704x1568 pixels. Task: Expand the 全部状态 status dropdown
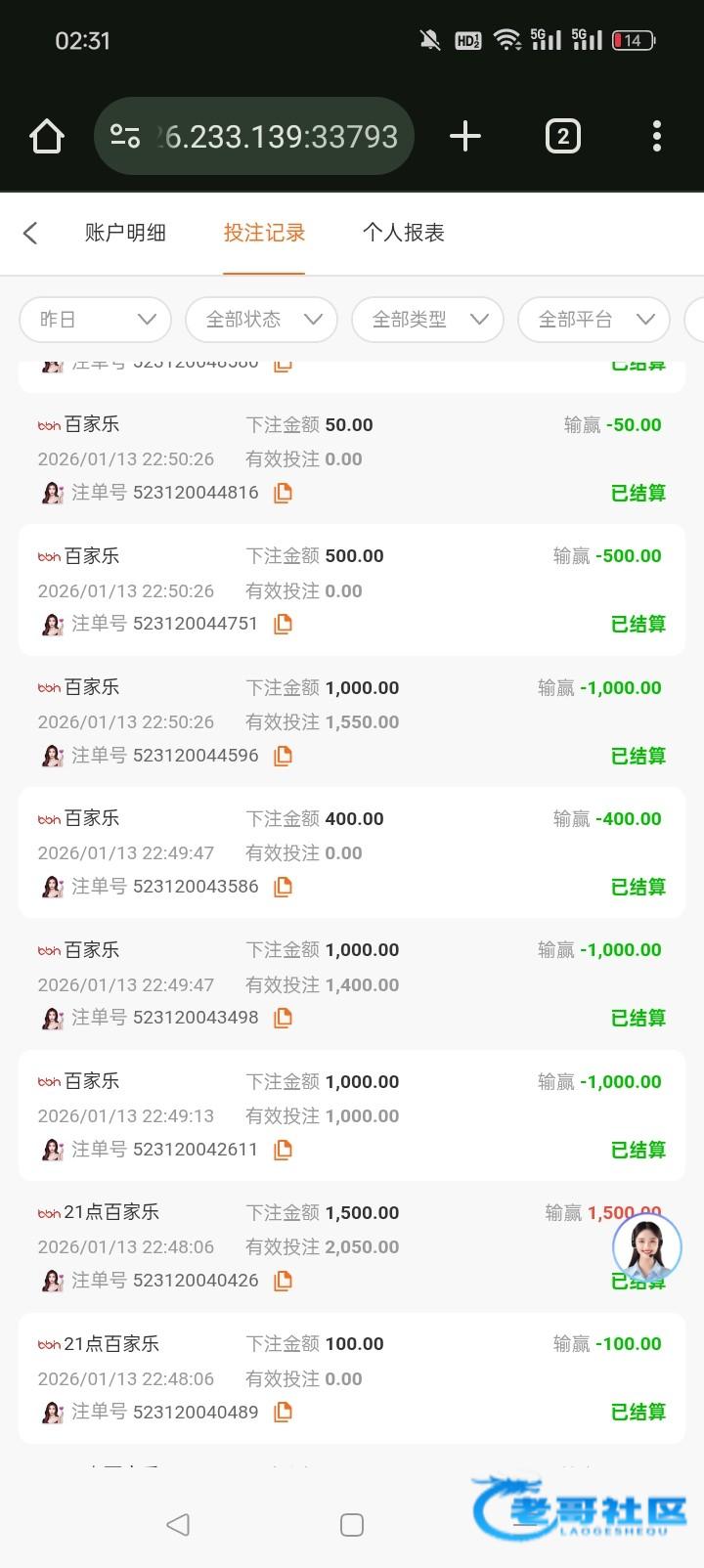(x=261, y=320)
